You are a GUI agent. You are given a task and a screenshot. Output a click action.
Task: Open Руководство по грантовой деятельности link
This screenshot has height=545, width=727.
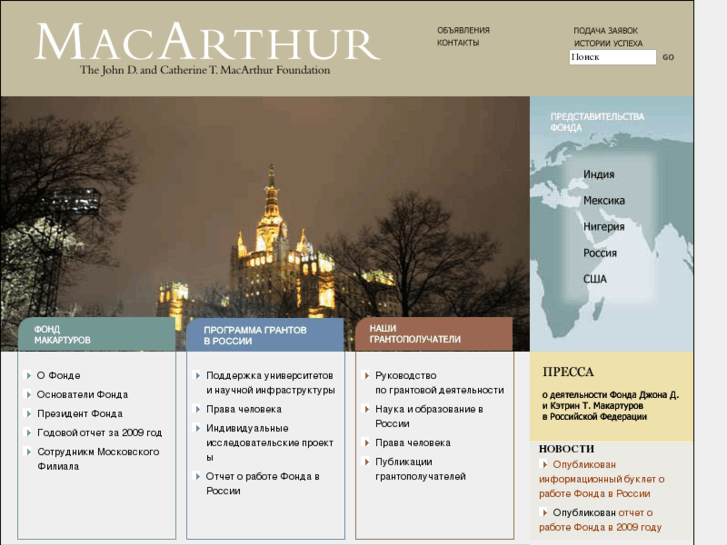440,383
